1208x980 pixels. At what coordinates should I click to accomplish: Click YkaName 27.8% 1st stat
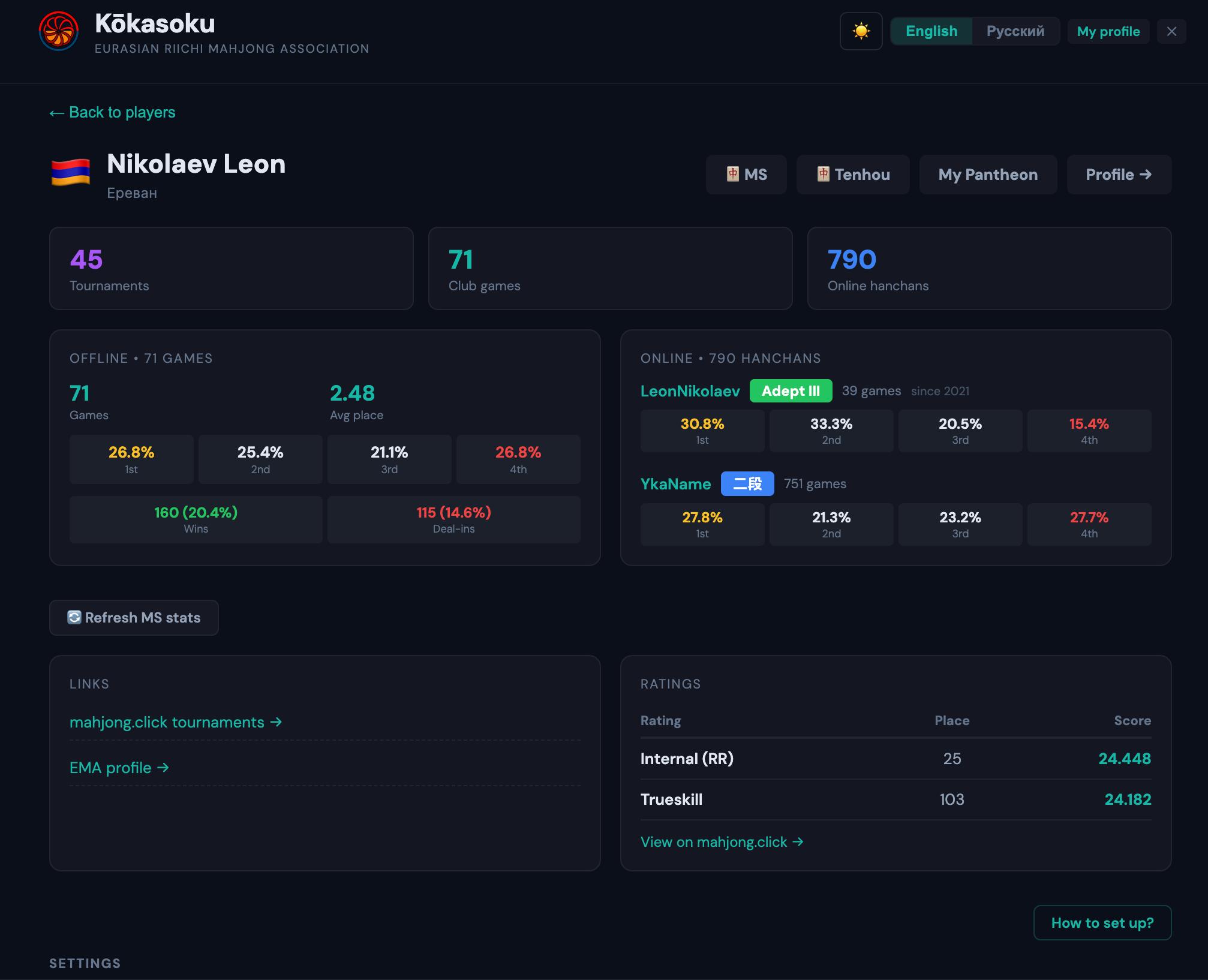(x=702, y=524)
